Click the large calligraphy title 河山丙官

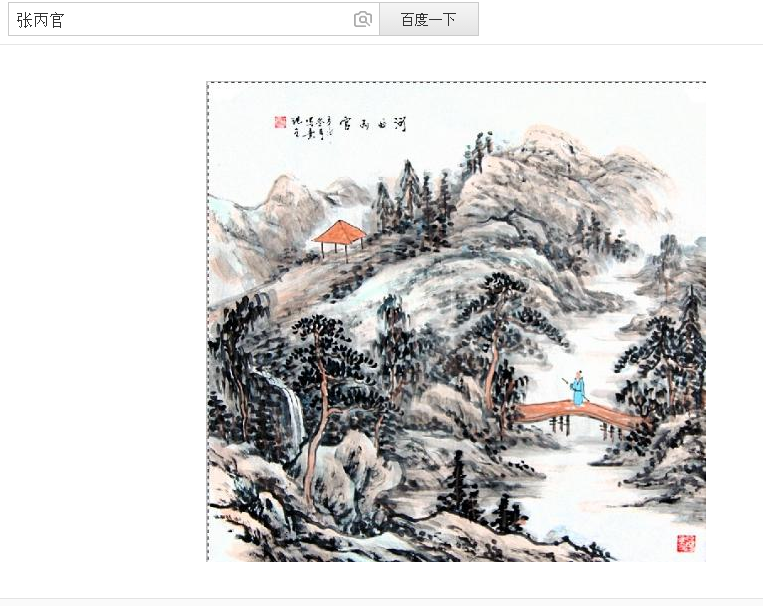click(373, 125)
